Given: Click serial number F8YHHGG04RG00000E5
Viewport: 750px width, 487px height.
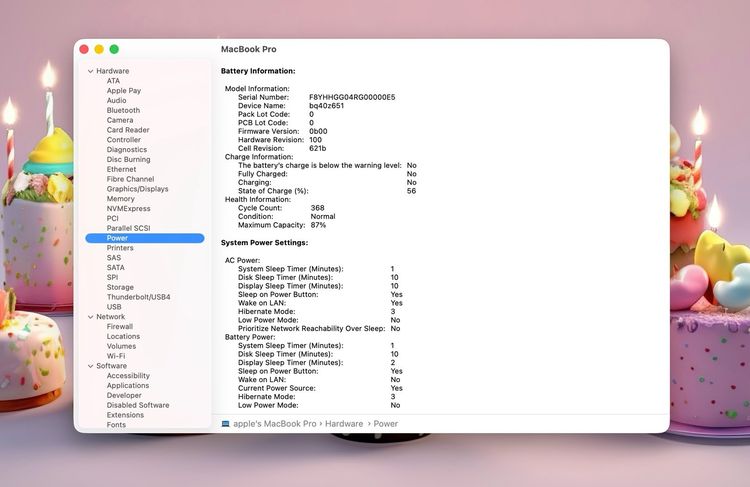Looking at the screenshot, I should pos(352,97).
